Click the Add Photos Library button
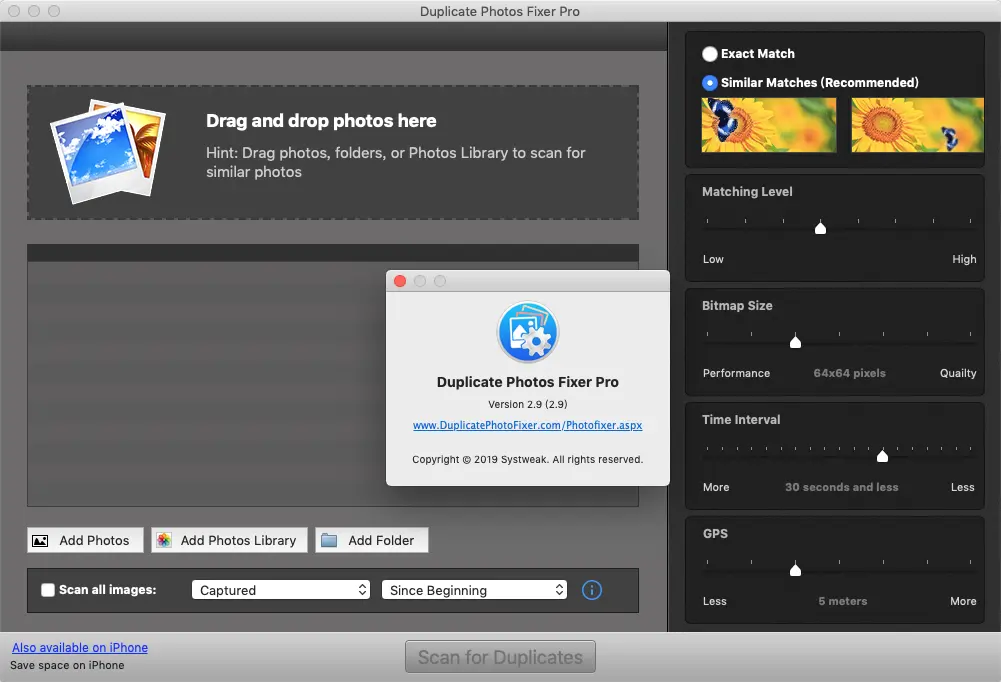Image resolution: width=1001 pixels, height=682 pixels. click(229, 540)
